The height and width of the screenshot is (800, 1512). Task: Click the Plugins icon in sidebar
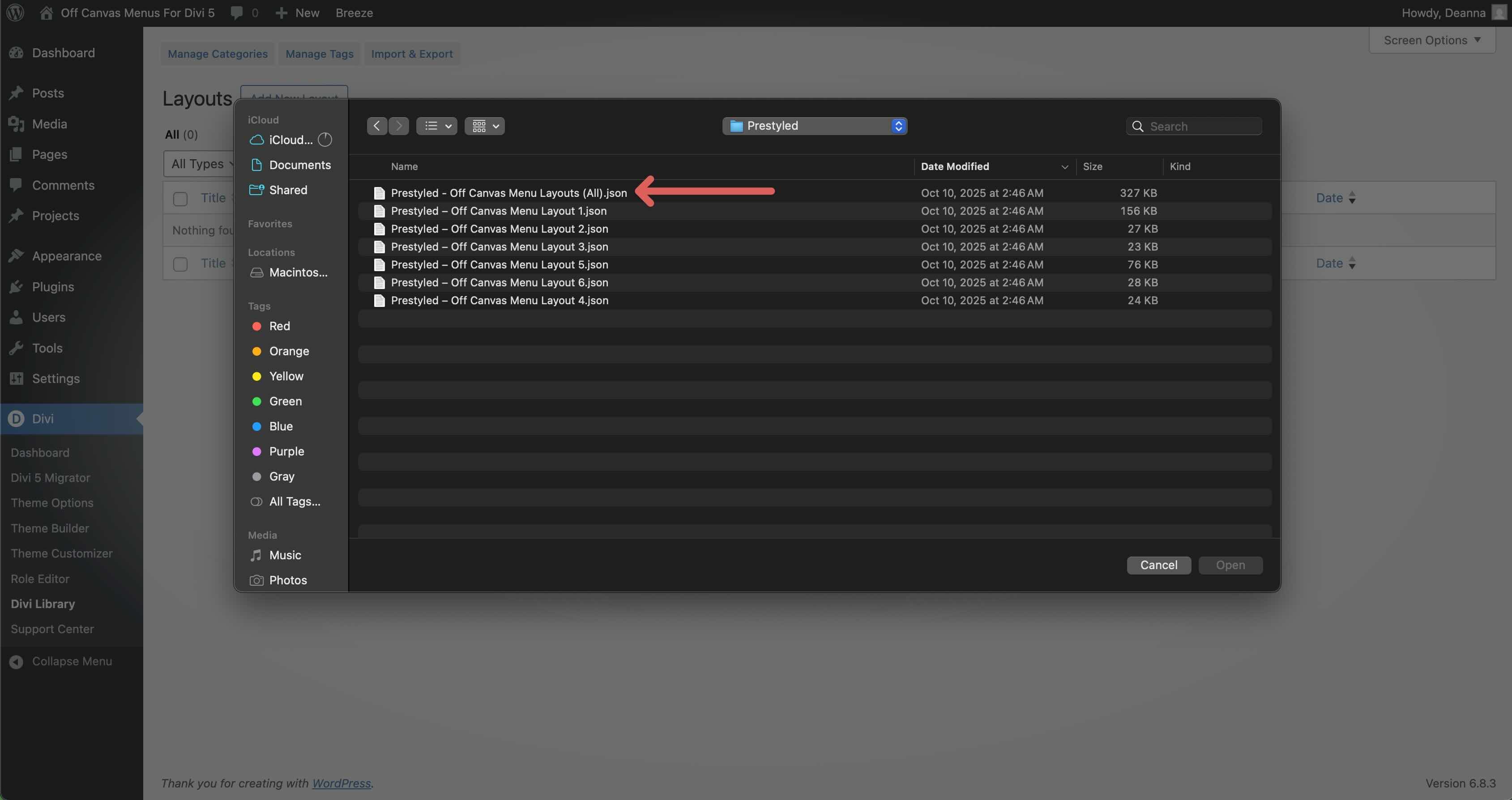pos(17,287)
